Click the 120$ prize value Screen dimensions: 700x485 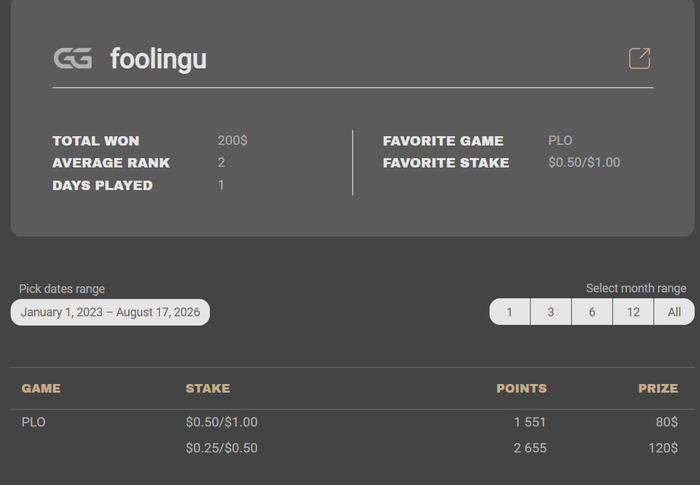click(x=663, y=448)
